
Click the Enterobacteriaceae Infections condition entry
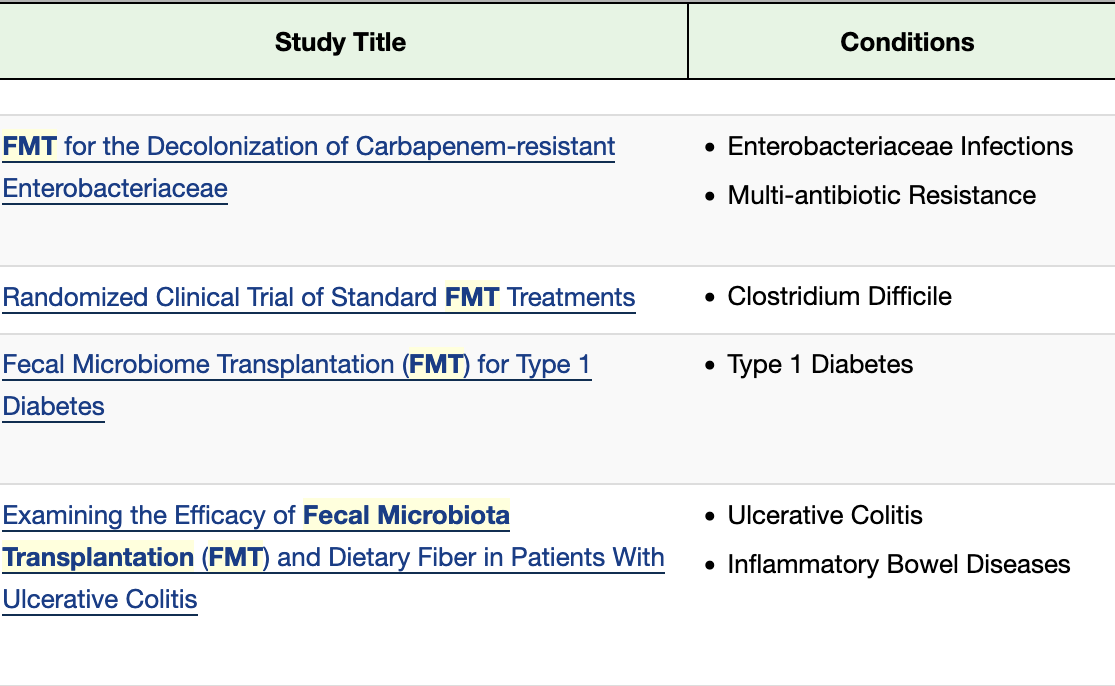[901, 146]
